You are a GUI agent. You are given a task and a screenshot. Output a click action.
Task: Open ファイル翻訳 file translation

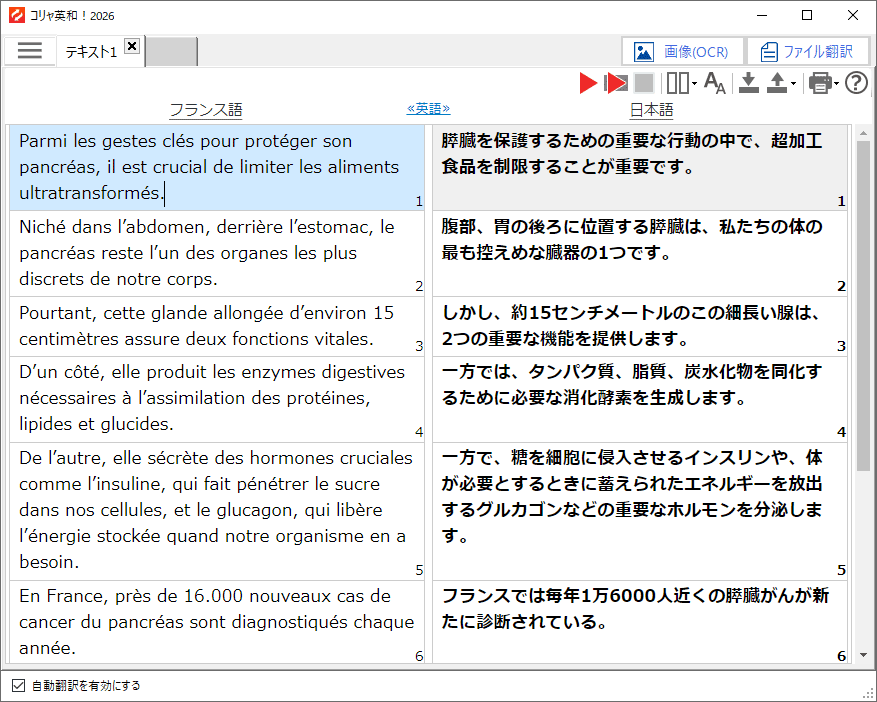pyautogui.click(x=808, y=52)
